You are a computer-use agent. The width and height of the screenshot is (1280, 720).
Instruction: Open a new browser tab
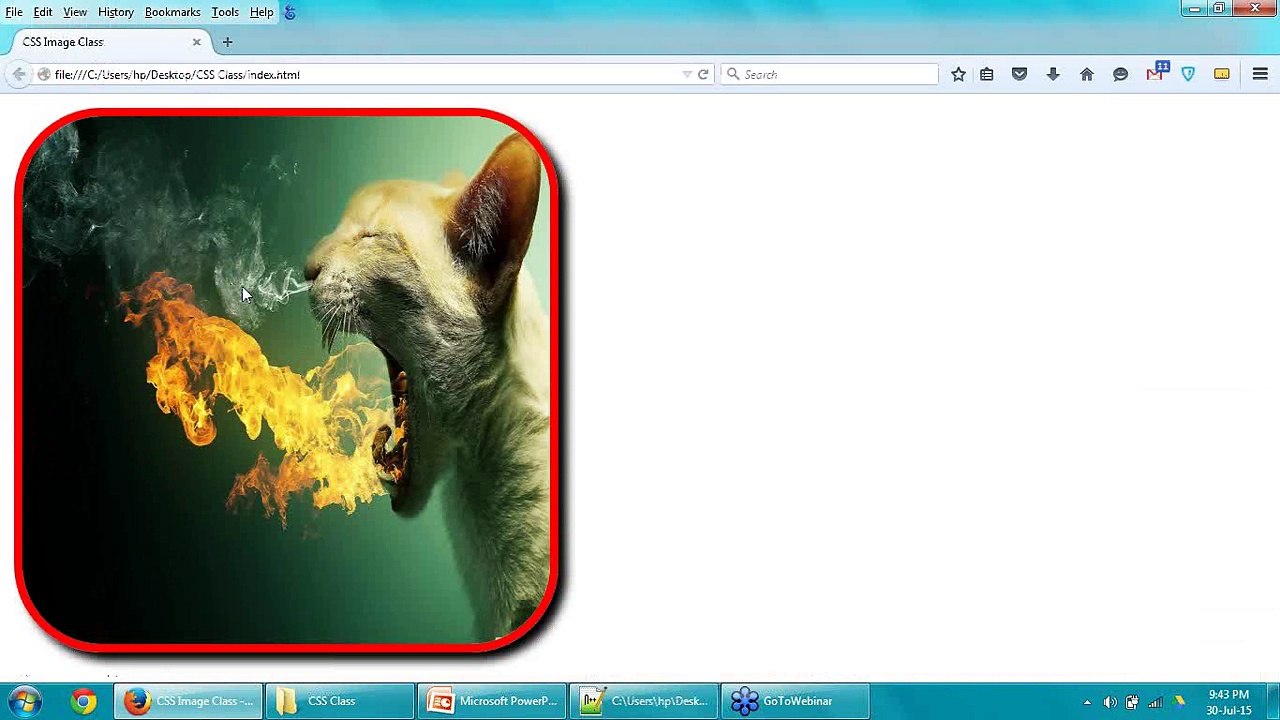227,42
